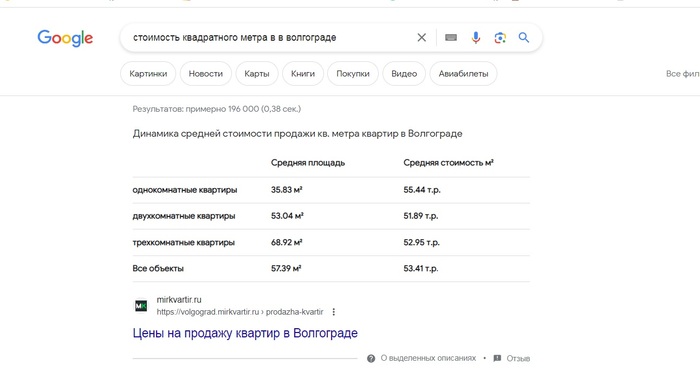Click the question mark about snippets icon

pyautogui.click(x=371, y=358)
